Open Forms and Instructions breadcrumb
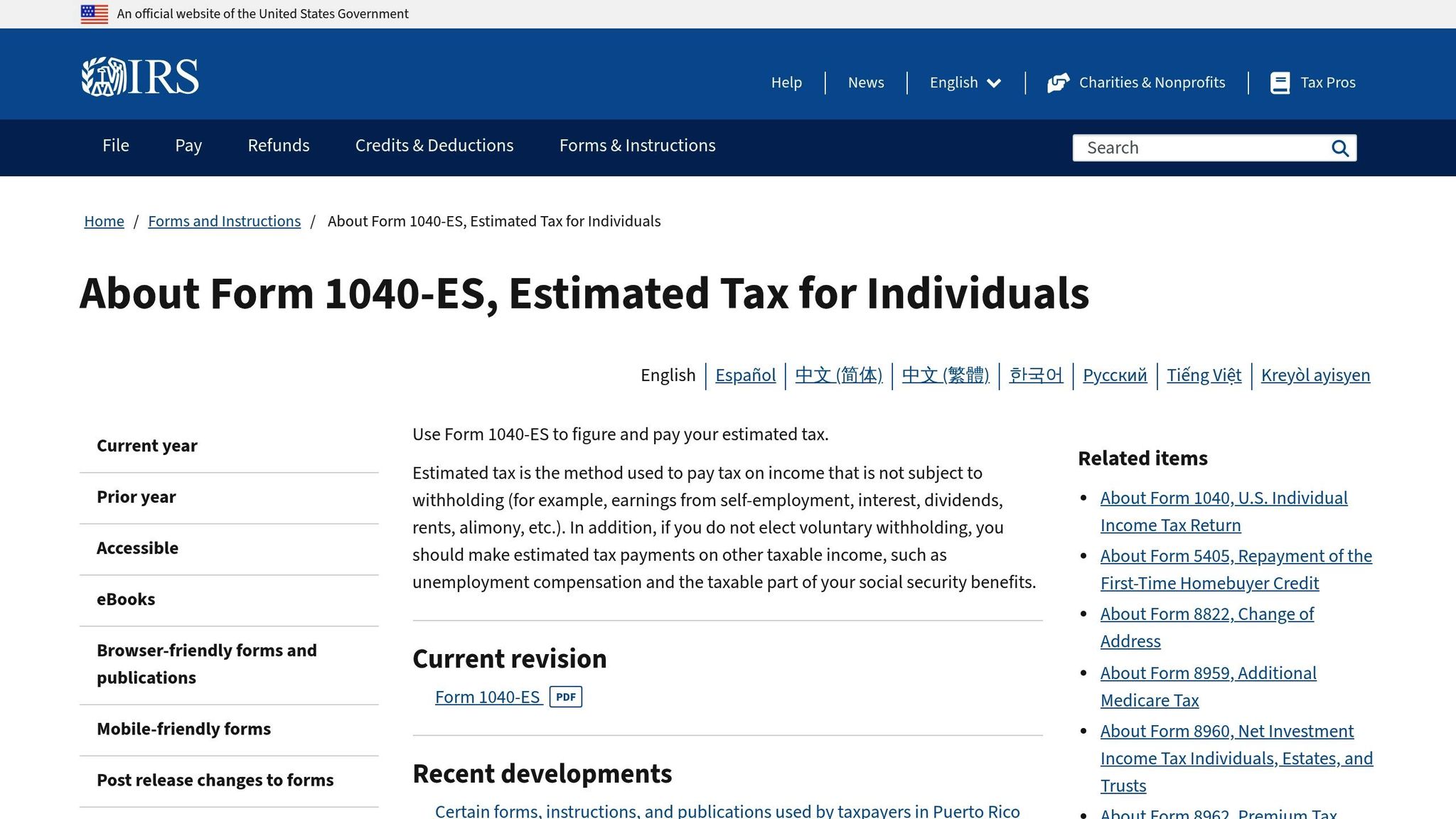 (224, 221)
